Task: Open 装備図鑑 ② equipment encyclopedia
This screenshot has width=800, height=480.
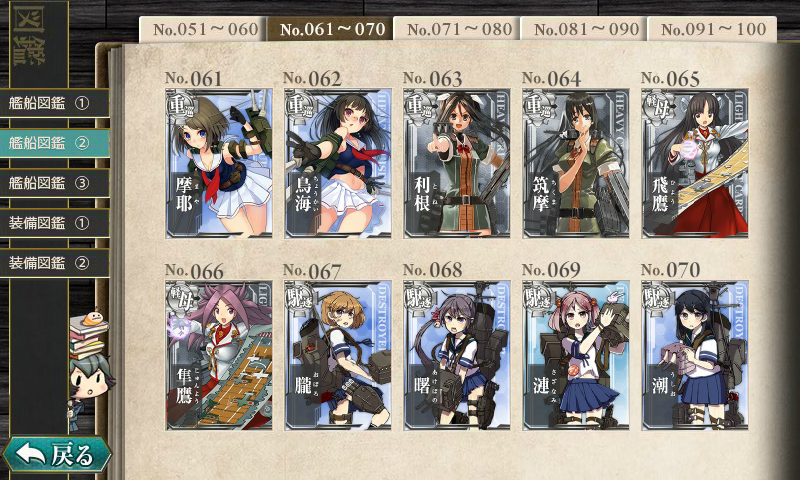Action: click(x=54, y=263)
